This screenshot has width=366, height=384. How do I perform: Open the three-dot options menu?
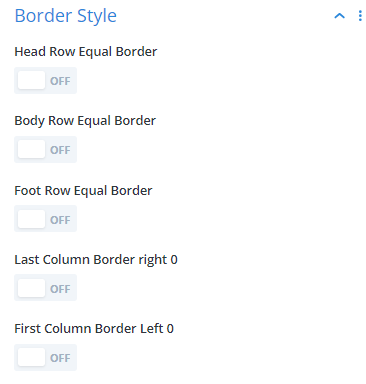click(x=360, y=16)
